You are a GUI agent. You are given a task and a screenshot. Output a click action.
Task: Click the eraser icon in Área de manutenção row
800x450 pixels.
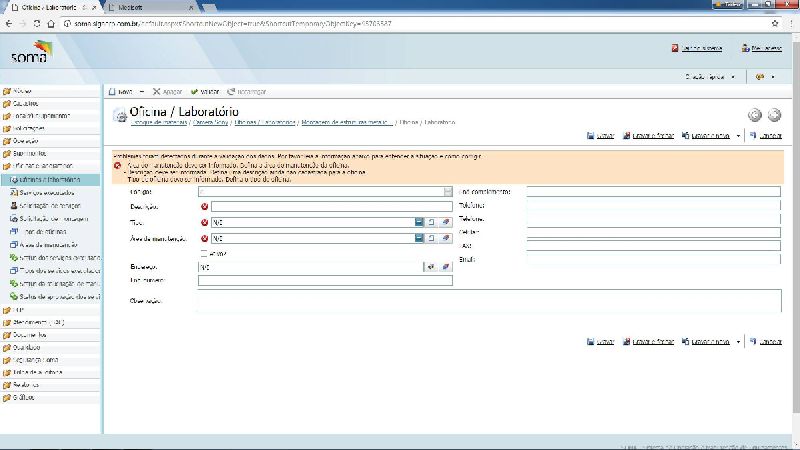click(x=446, y=238)
